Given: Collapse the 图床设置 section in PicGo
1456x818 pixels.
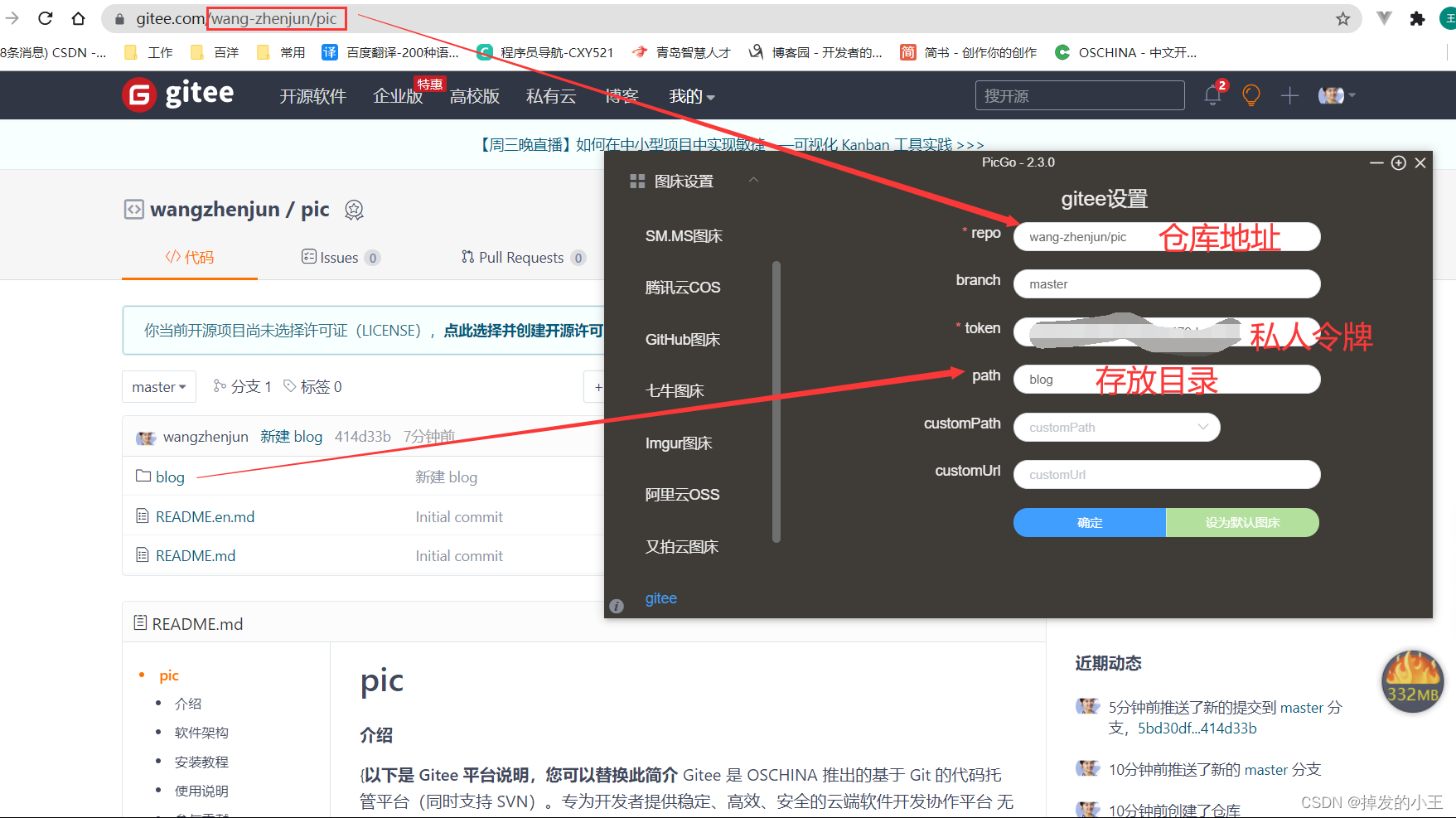Looking at the screenshot, I should (753, 180).
